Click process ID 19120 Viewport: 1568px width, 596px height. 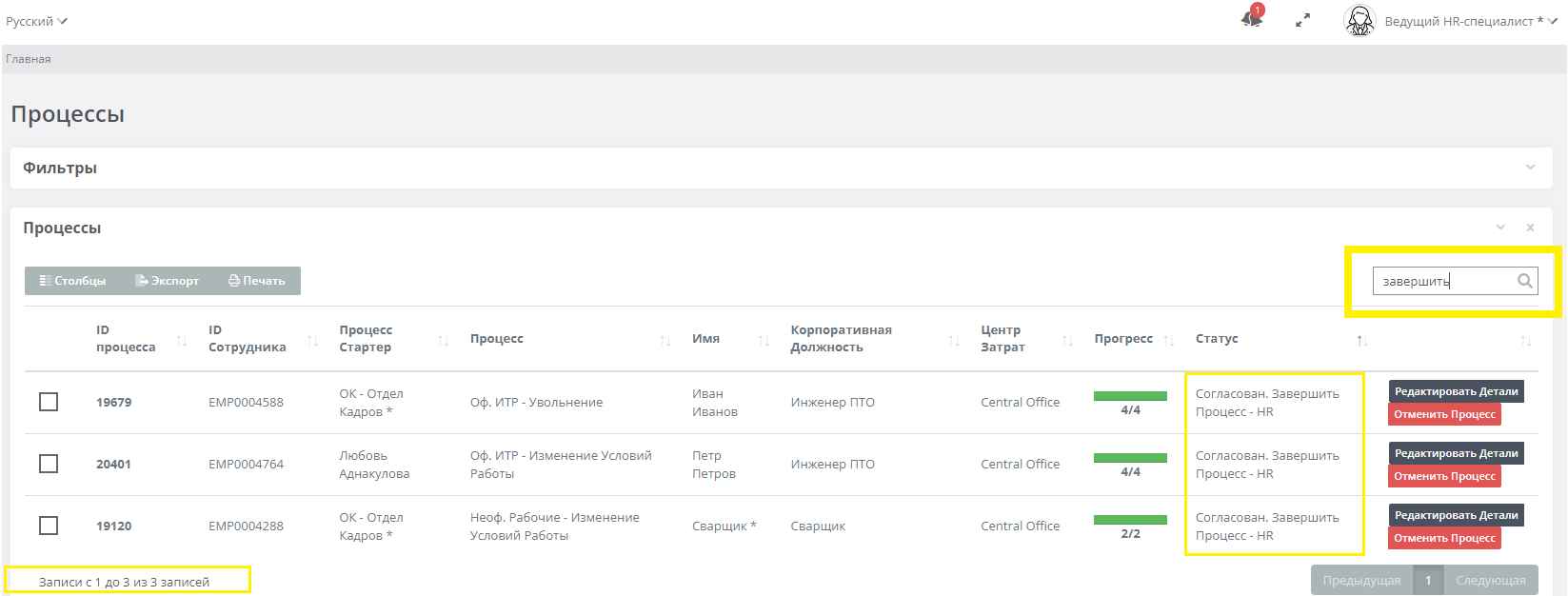coord(114,526)
